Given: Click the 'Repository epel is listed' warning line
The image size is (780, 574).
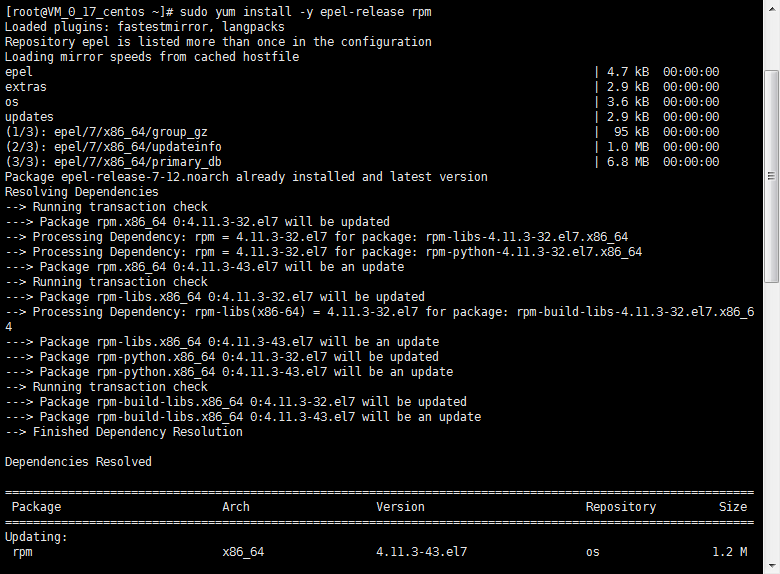Looking at the screenshot, I should (x=218, y=42).
